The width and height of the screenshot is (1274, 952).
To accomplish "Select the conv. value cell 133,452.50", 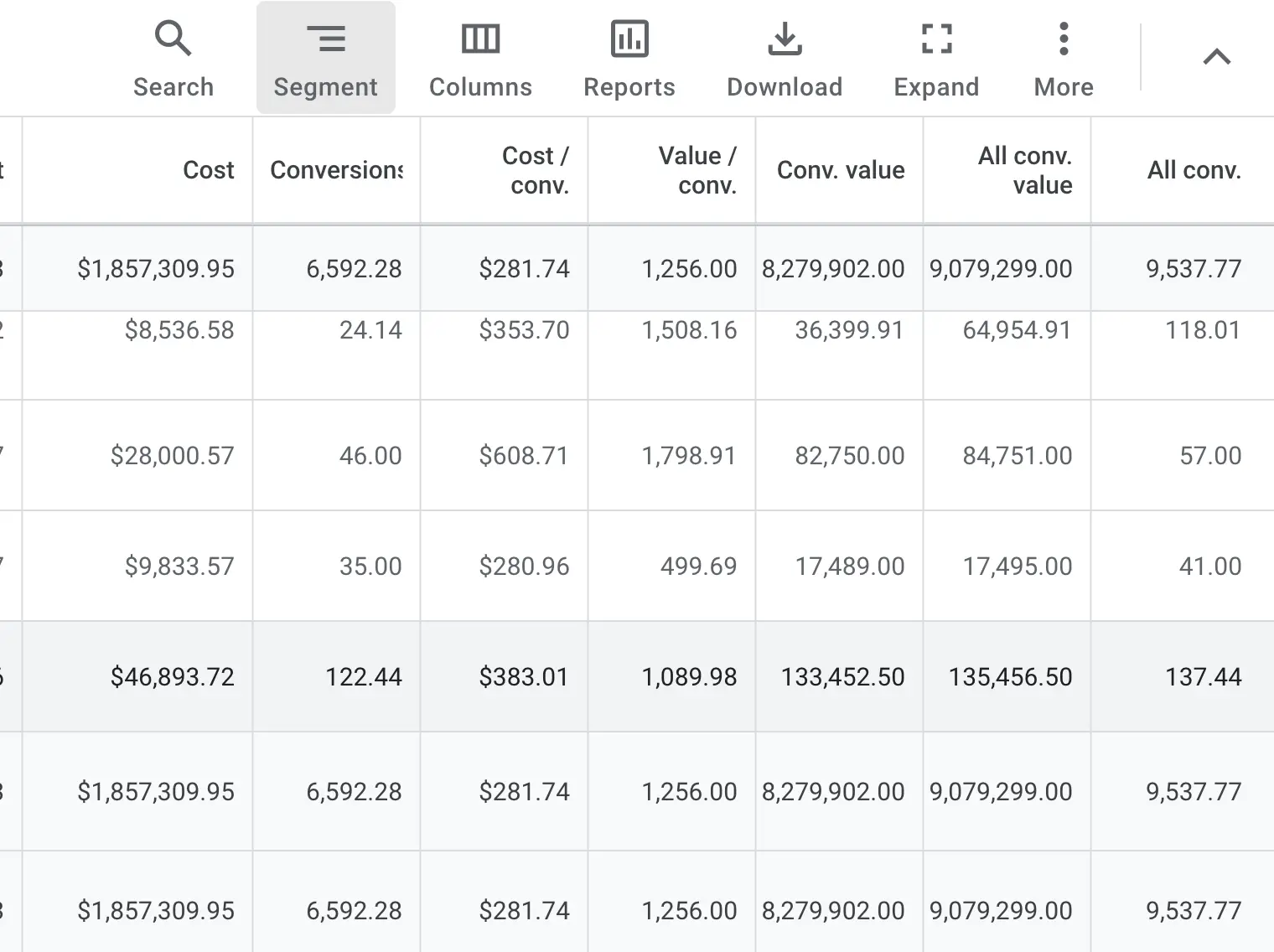I will coord(843,677).
